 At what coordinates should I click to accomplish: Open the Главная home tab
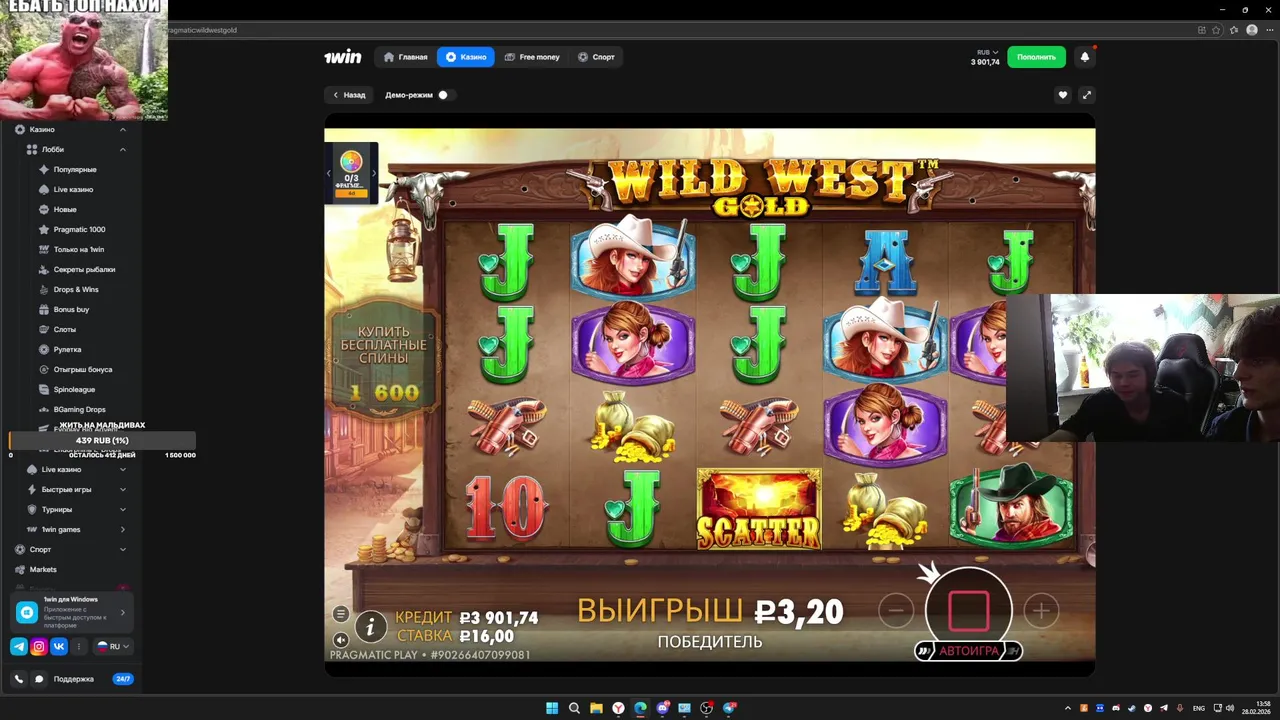tap(406, 57)
